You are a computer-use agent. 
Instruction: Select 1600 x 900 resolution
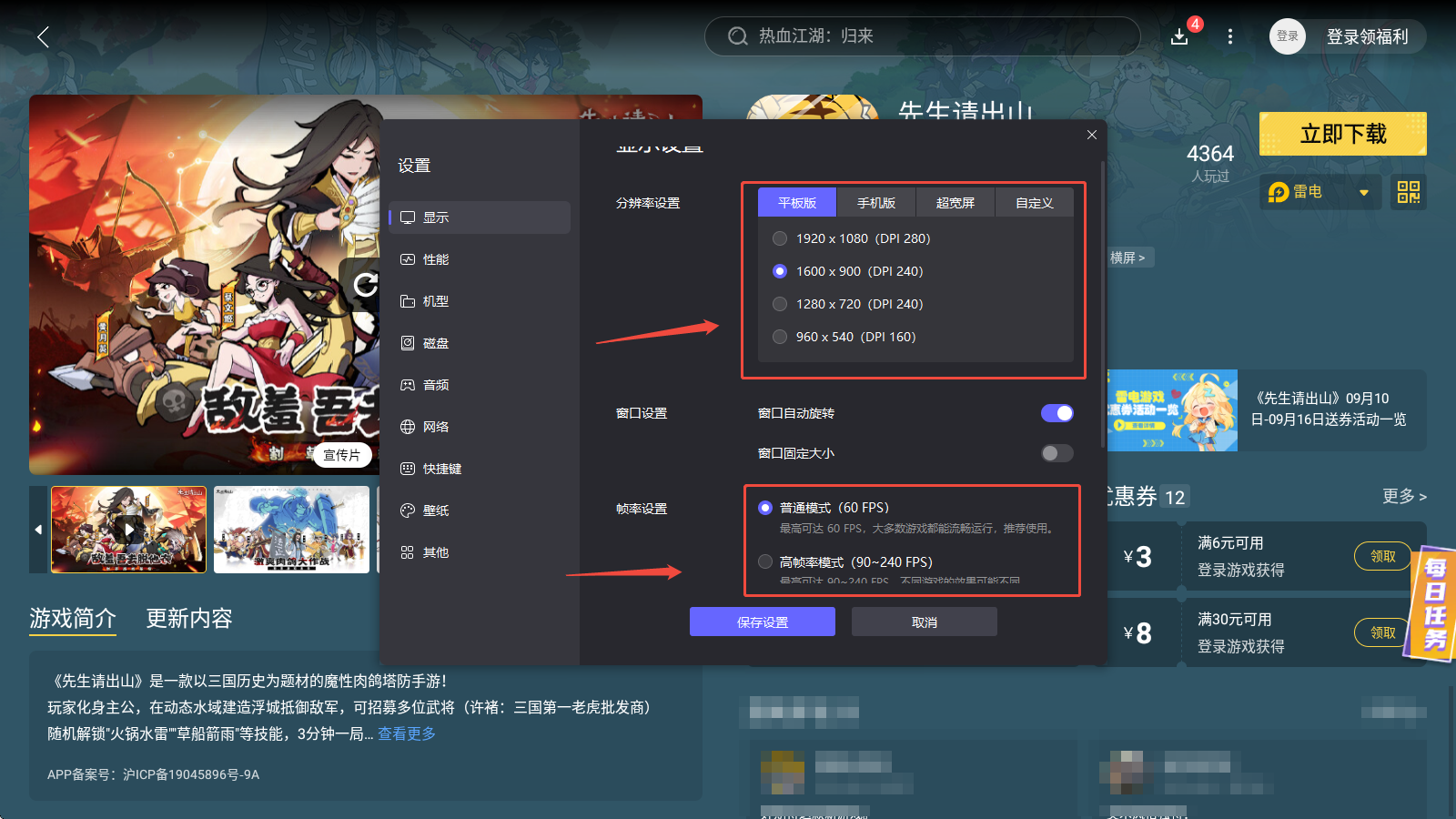pyautogui.click(x=780, y=271)
